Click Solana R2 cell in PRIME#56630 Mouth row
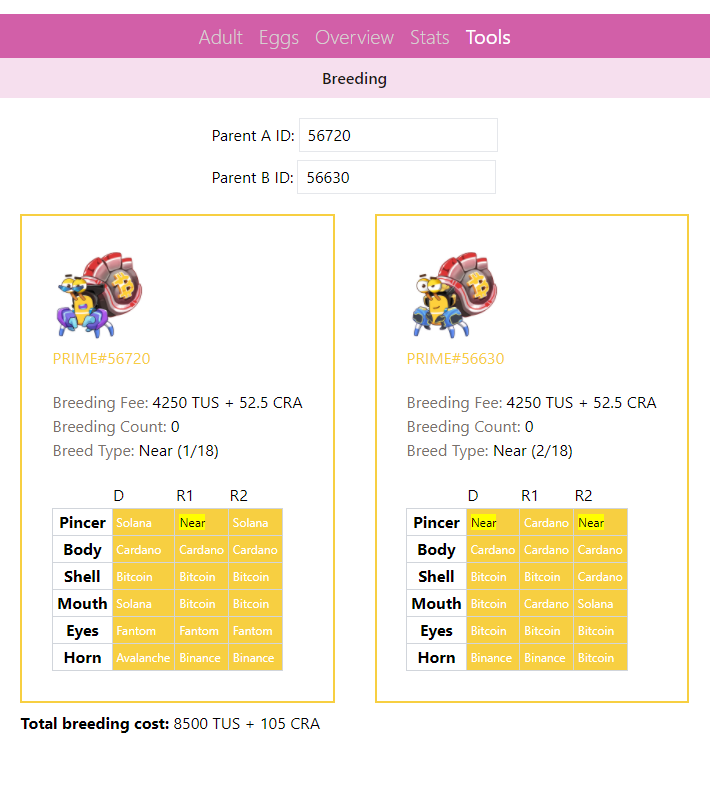The height and width of the screenshot is (785, 710). pos(600,603)
